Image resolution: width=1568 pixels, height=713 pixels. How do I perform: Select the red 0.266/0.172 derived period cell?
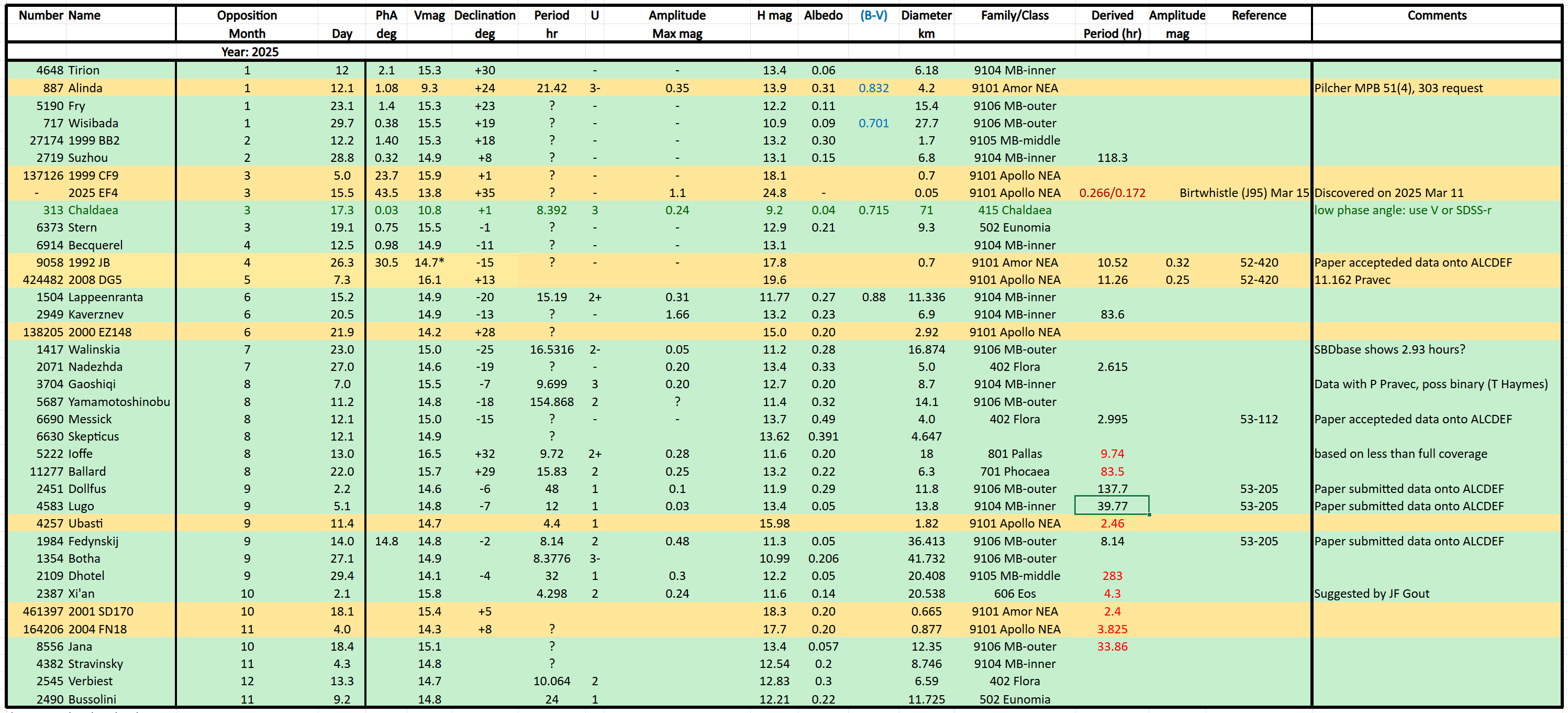pyautogui.click(x=1111, y=193)
